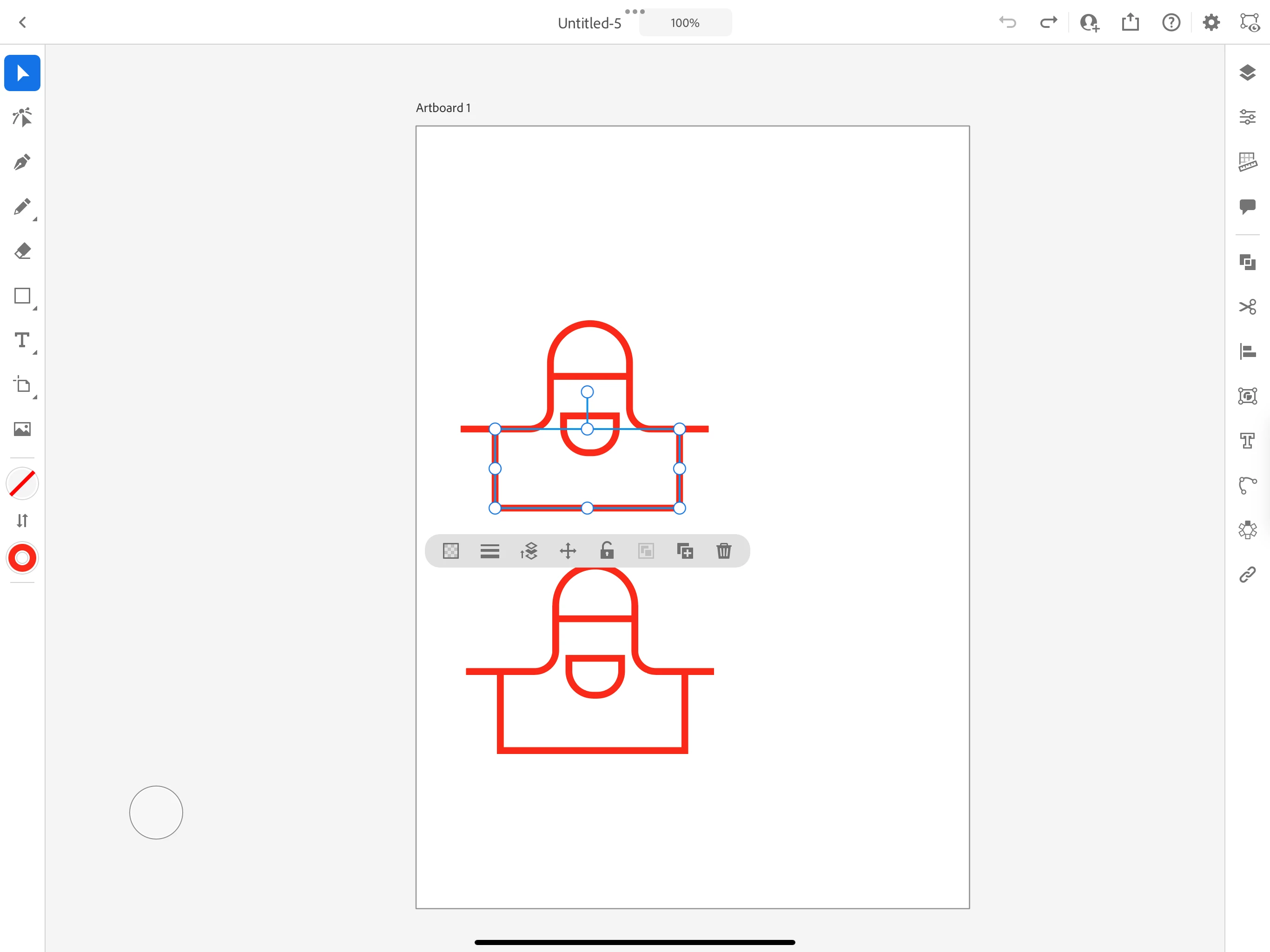Open the Properties panel
Image resolution: width=1270 pixels, height=952 pixels.
[1247, 117]
